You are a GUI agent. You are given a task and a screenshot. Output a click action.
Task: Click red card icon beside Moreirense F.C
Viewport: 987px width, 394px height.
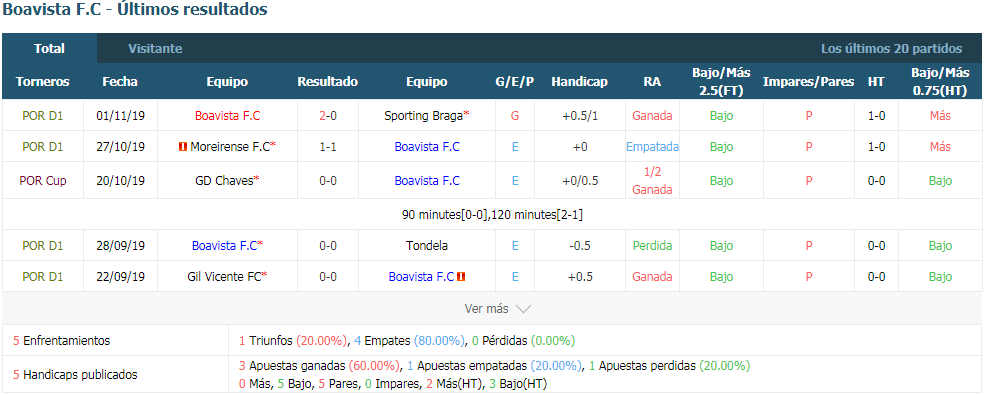coord(183,147)
